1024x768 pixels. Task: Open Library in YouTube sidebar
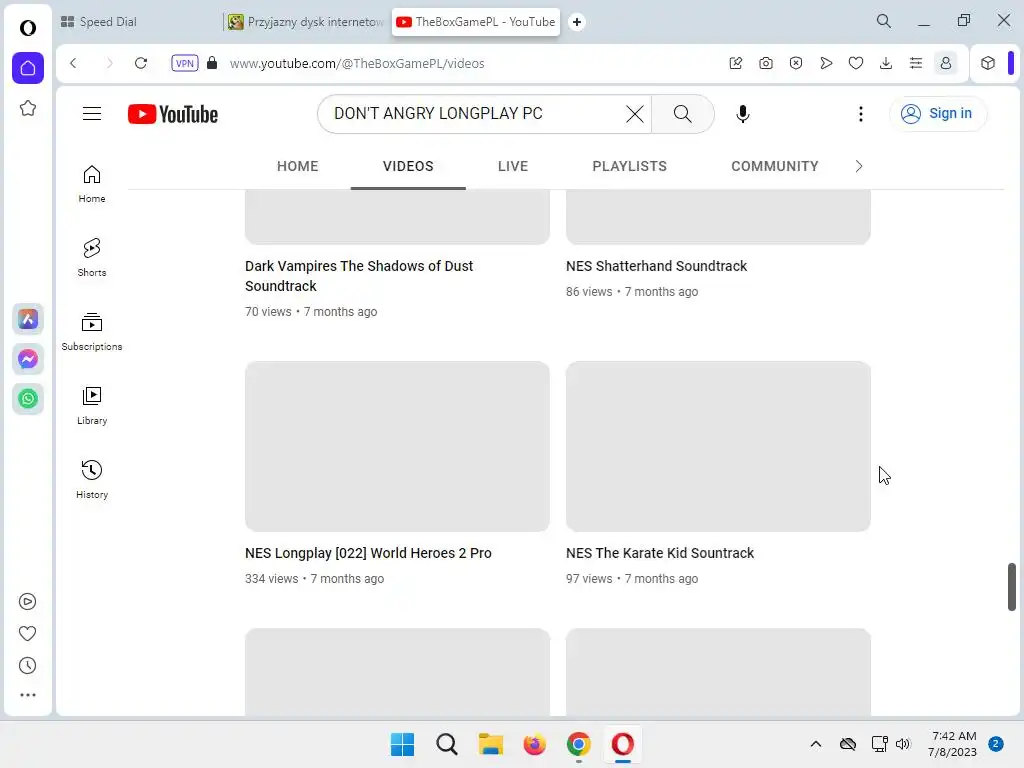[91, 406]
